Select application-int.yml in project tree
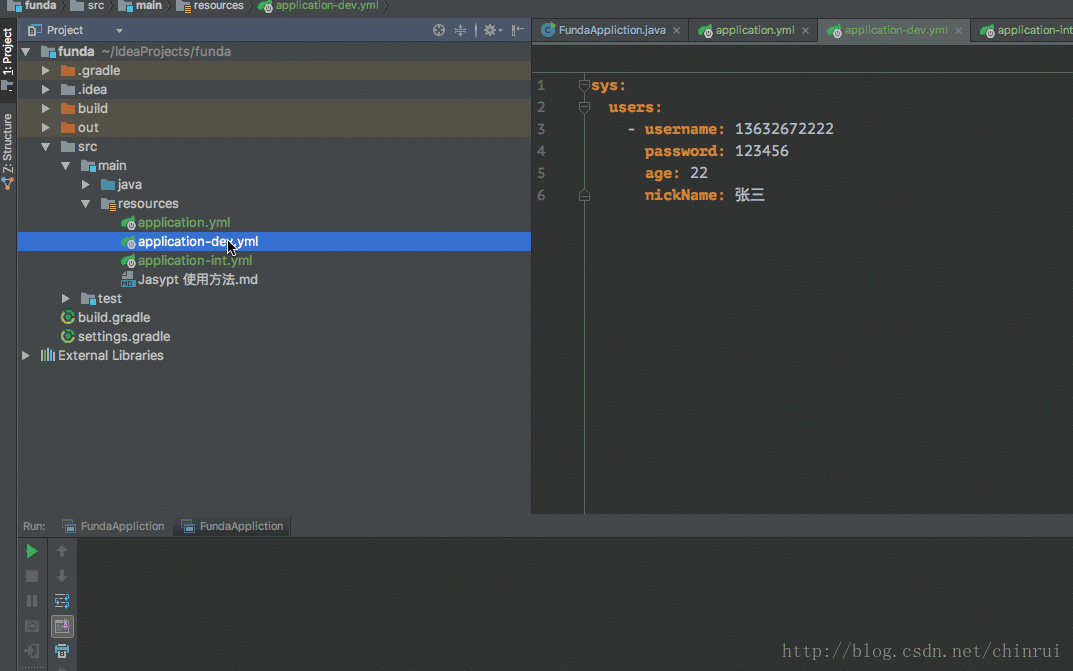The image size is (1073, 671). point(194,261)
